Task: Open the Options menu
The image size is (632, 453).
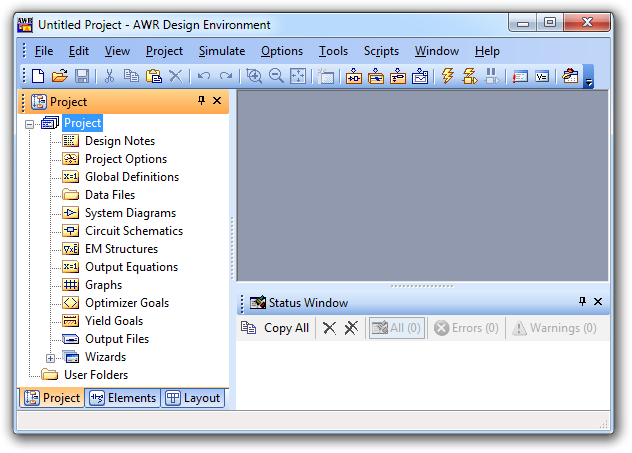Action: (282, 51)
